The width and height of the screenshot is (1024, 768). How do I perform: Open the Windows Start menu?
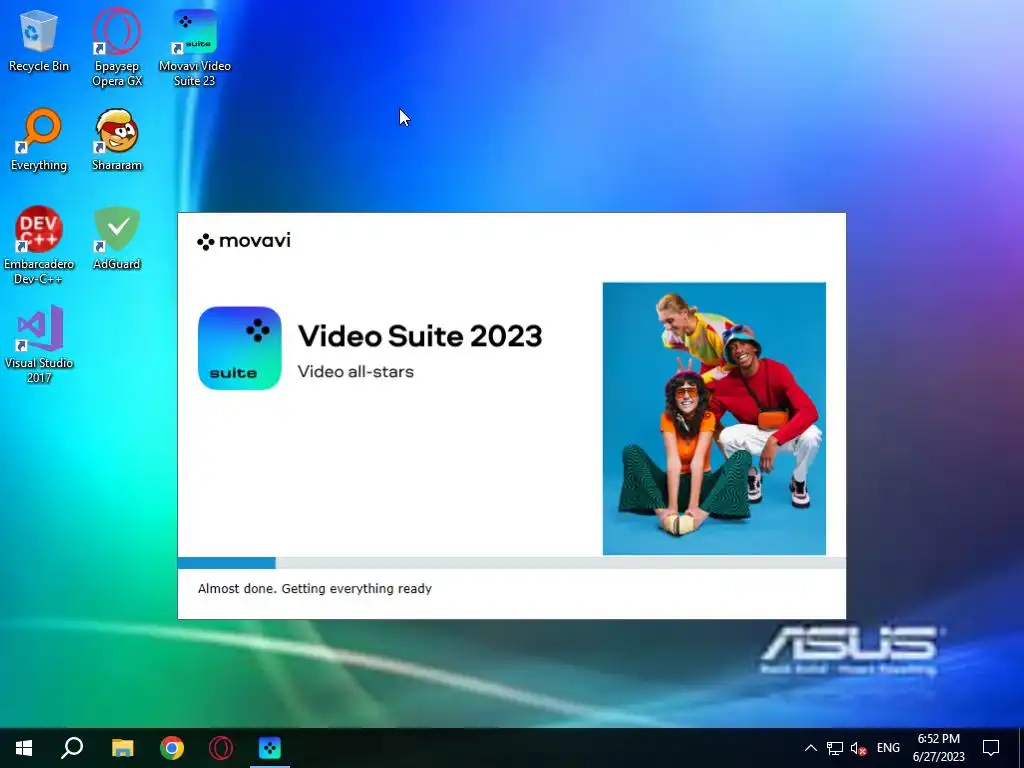pyautogui.click(x=24, y=748)
